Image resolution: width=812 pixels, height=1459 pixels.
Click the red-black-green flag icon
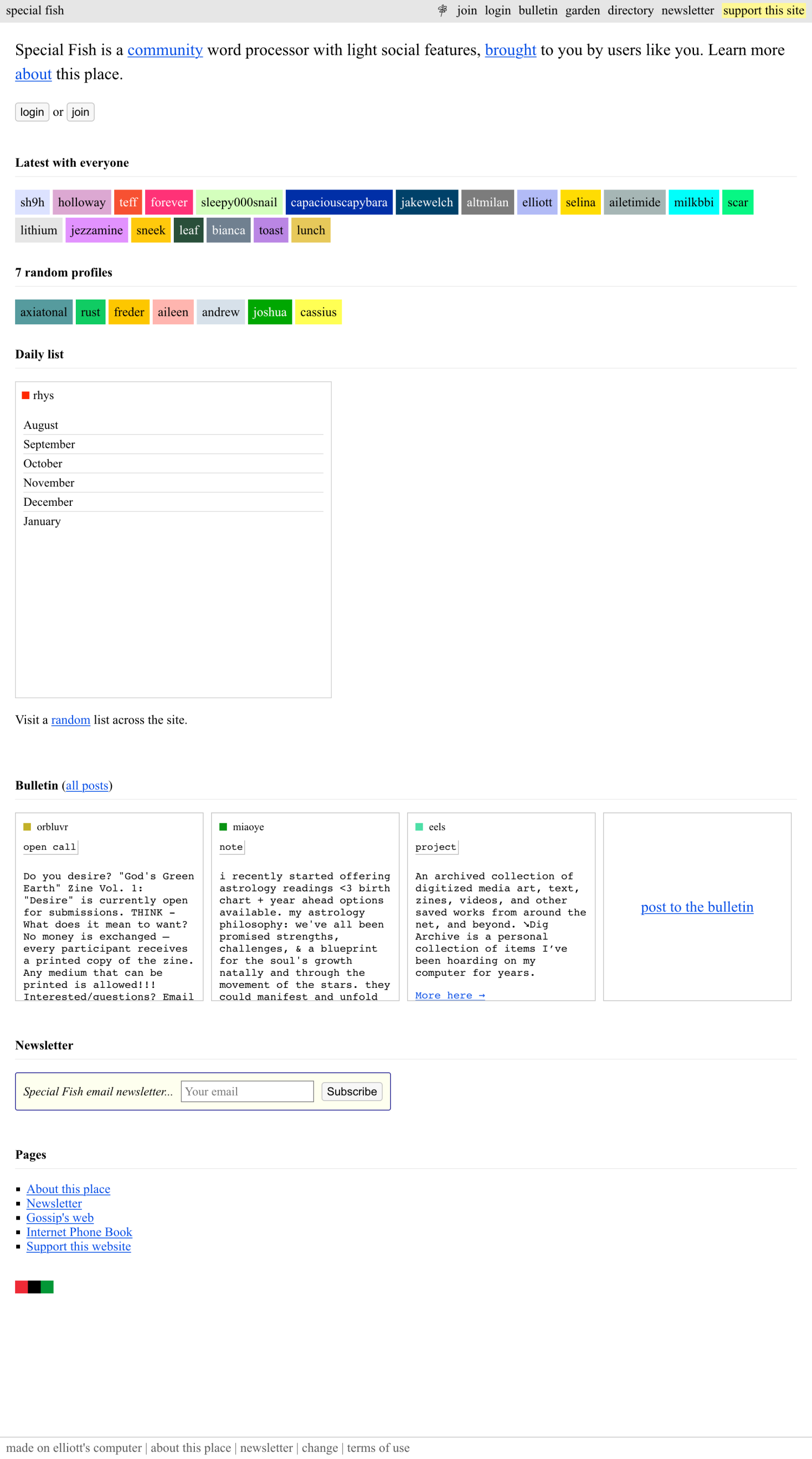pos(35,1286)
